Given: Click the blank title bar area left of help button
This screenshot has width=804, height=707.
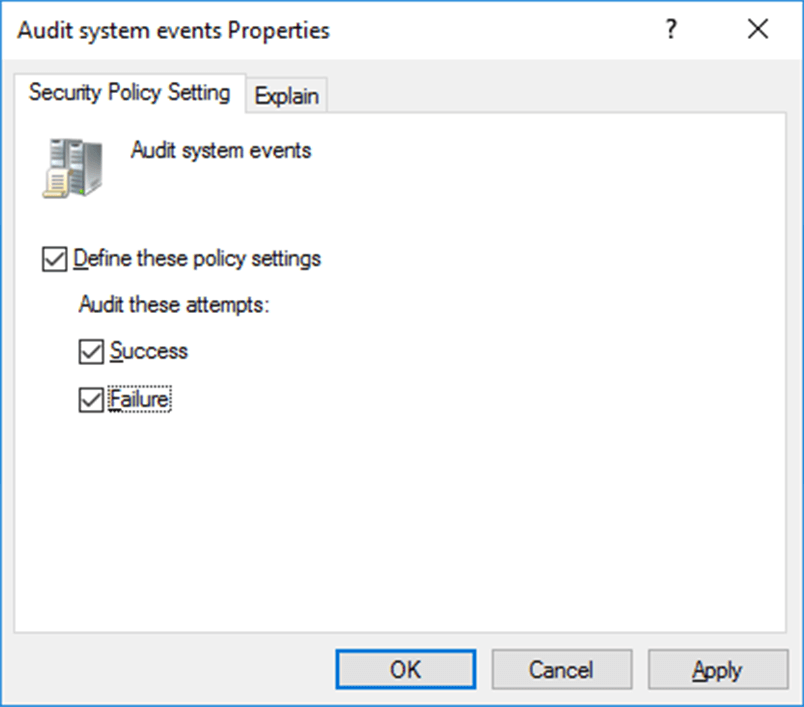Looking at the screenshot, I should pyautogui.click(x=490, y=29).
